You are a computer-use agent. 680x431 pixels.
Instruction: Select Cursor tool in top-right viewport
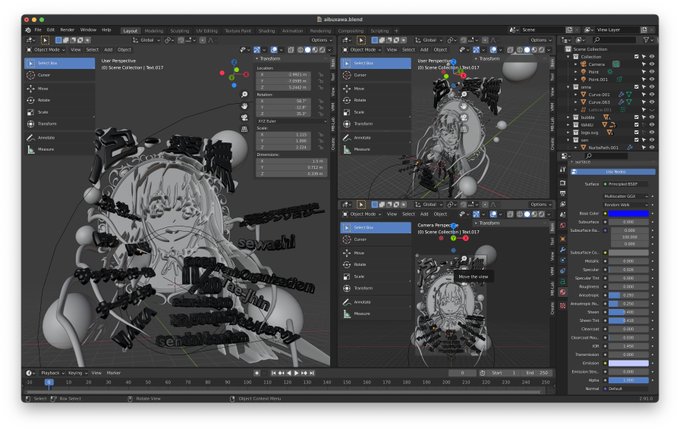[376, 75]
